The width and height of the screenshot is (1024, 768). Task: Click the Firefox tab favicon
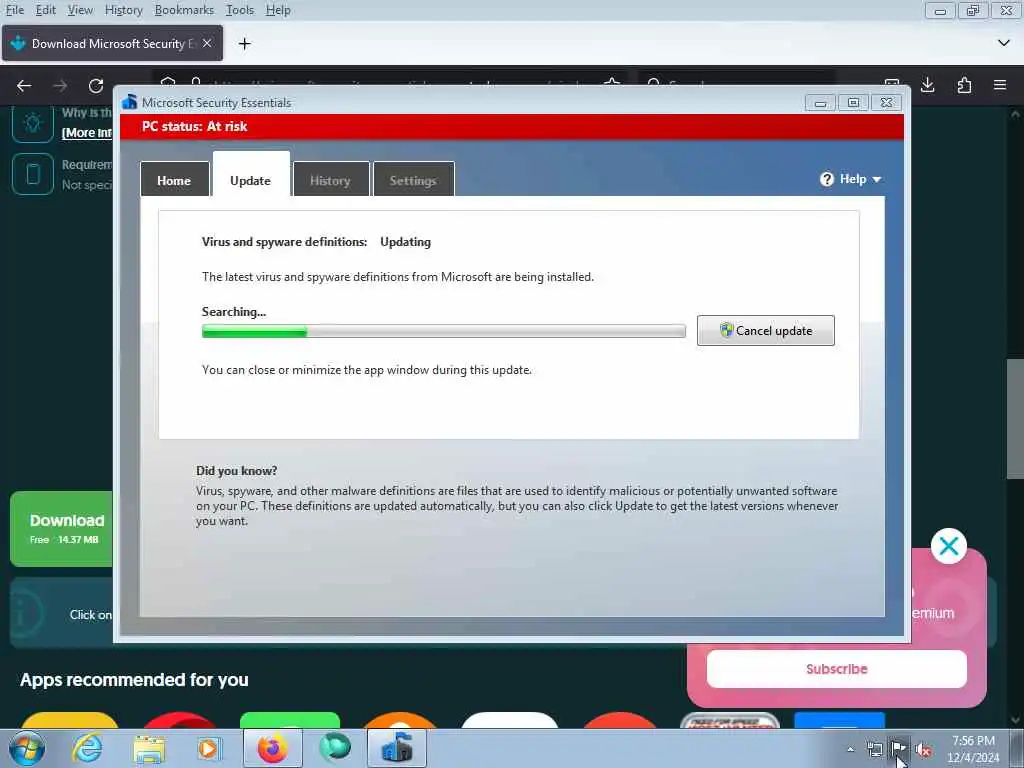pyautogui.click(x=18, y=43)
